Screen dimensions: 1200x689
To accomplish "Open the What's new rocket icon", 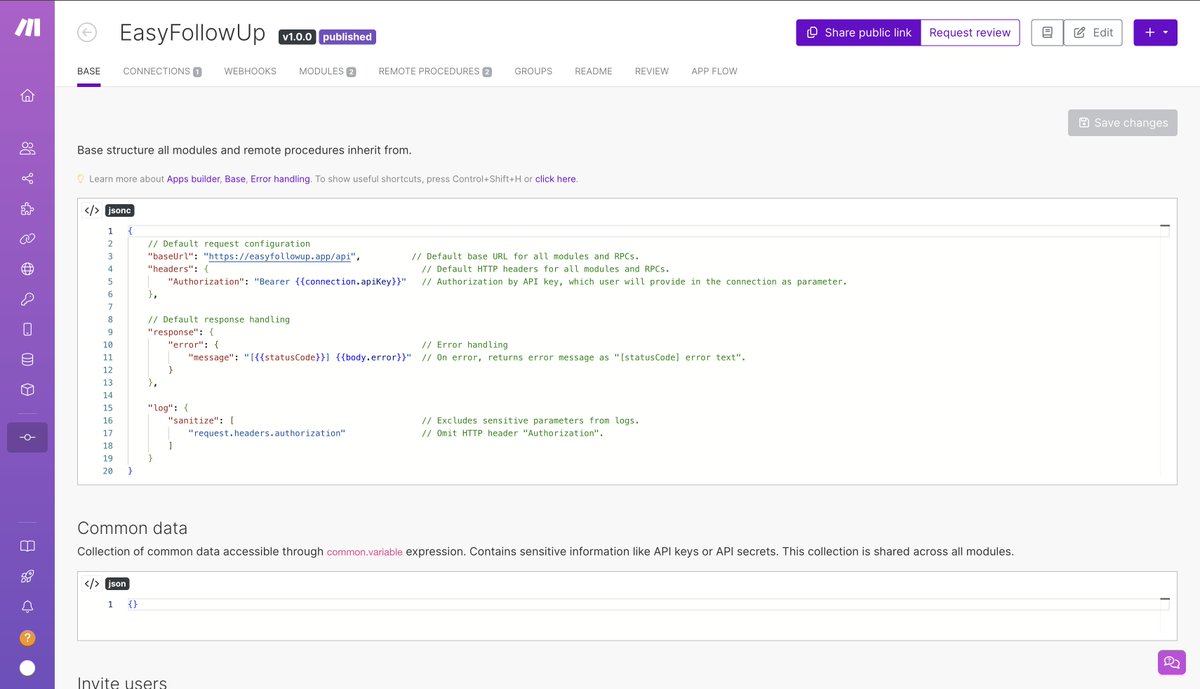I will (x=27, y=576).
